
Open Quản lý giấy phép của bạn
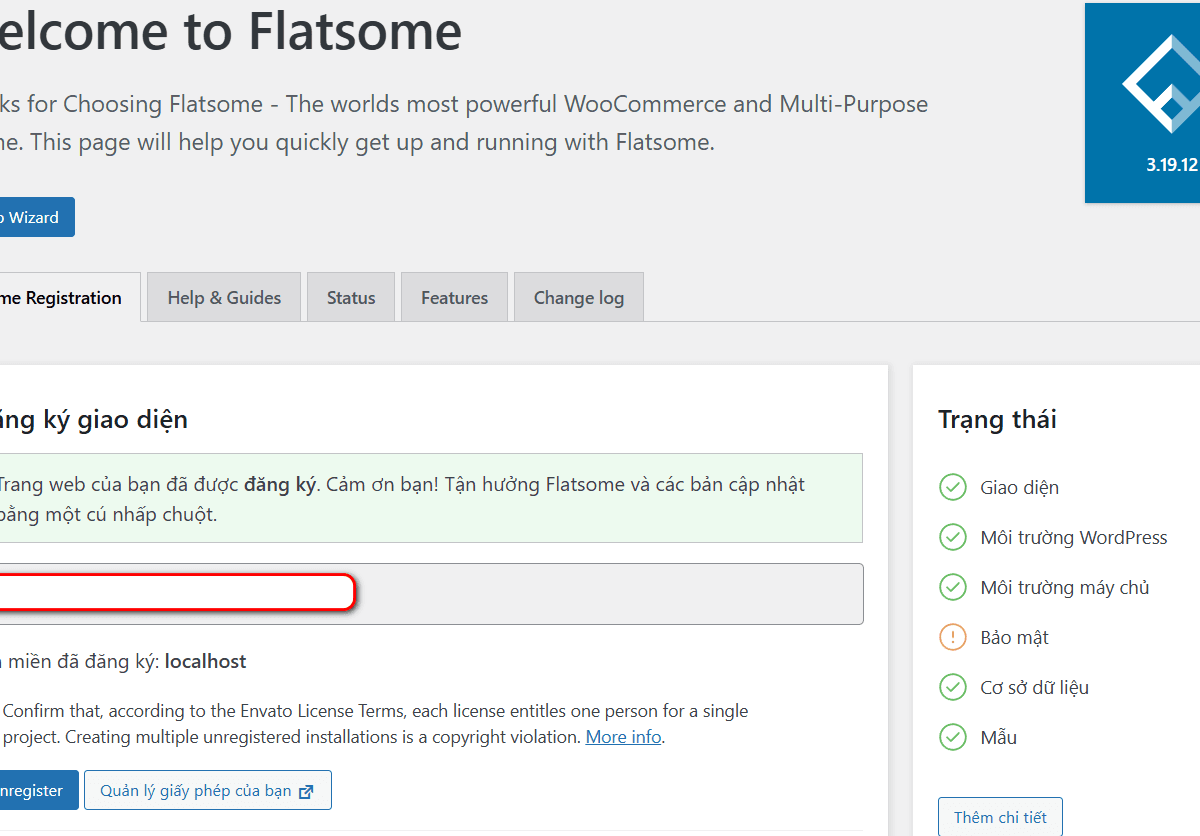tap(207, 790)
